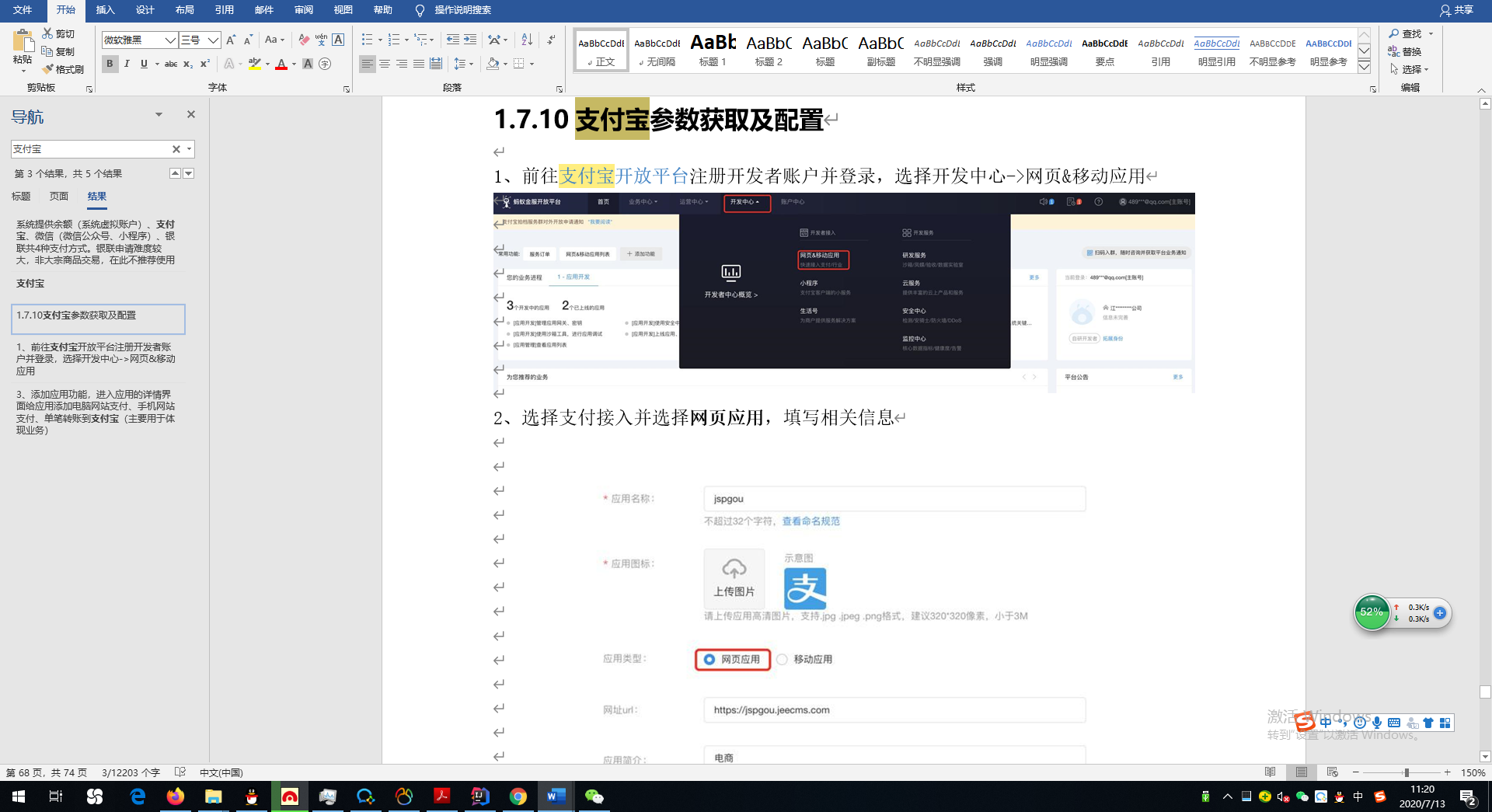Open the font name dropdown (微软雅黑)

169,40
